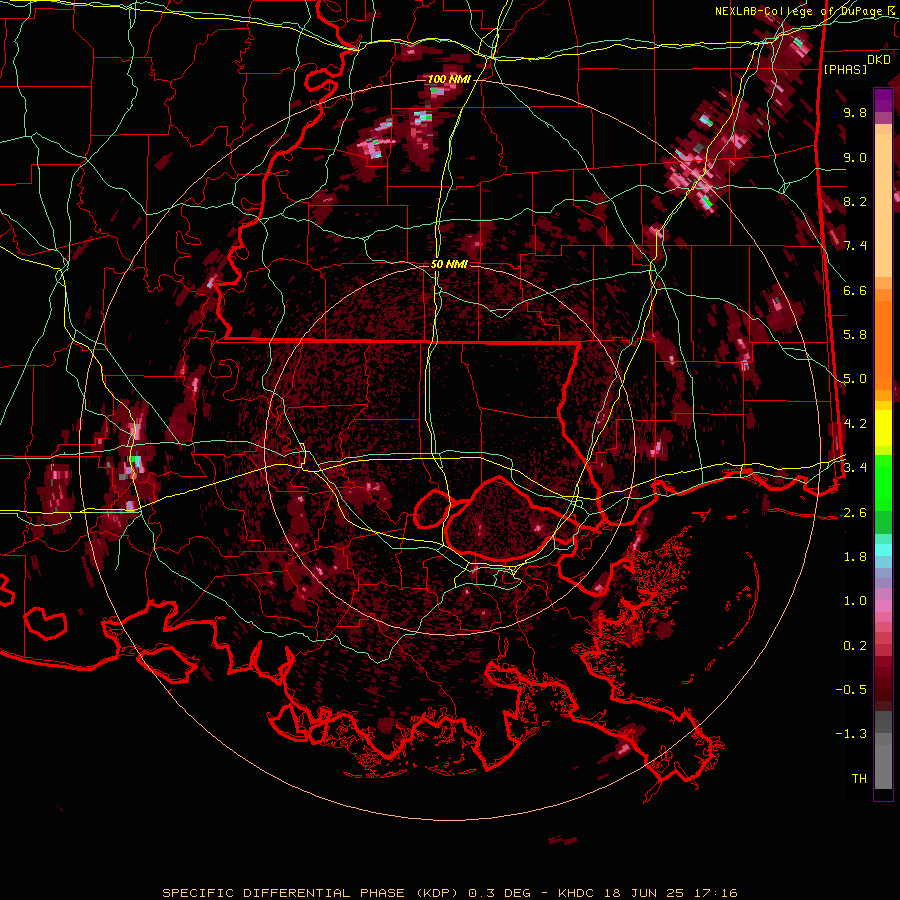Click the 1.0 scale value
The width and height of the screenshot is (900, 900).
click(855, 601)
